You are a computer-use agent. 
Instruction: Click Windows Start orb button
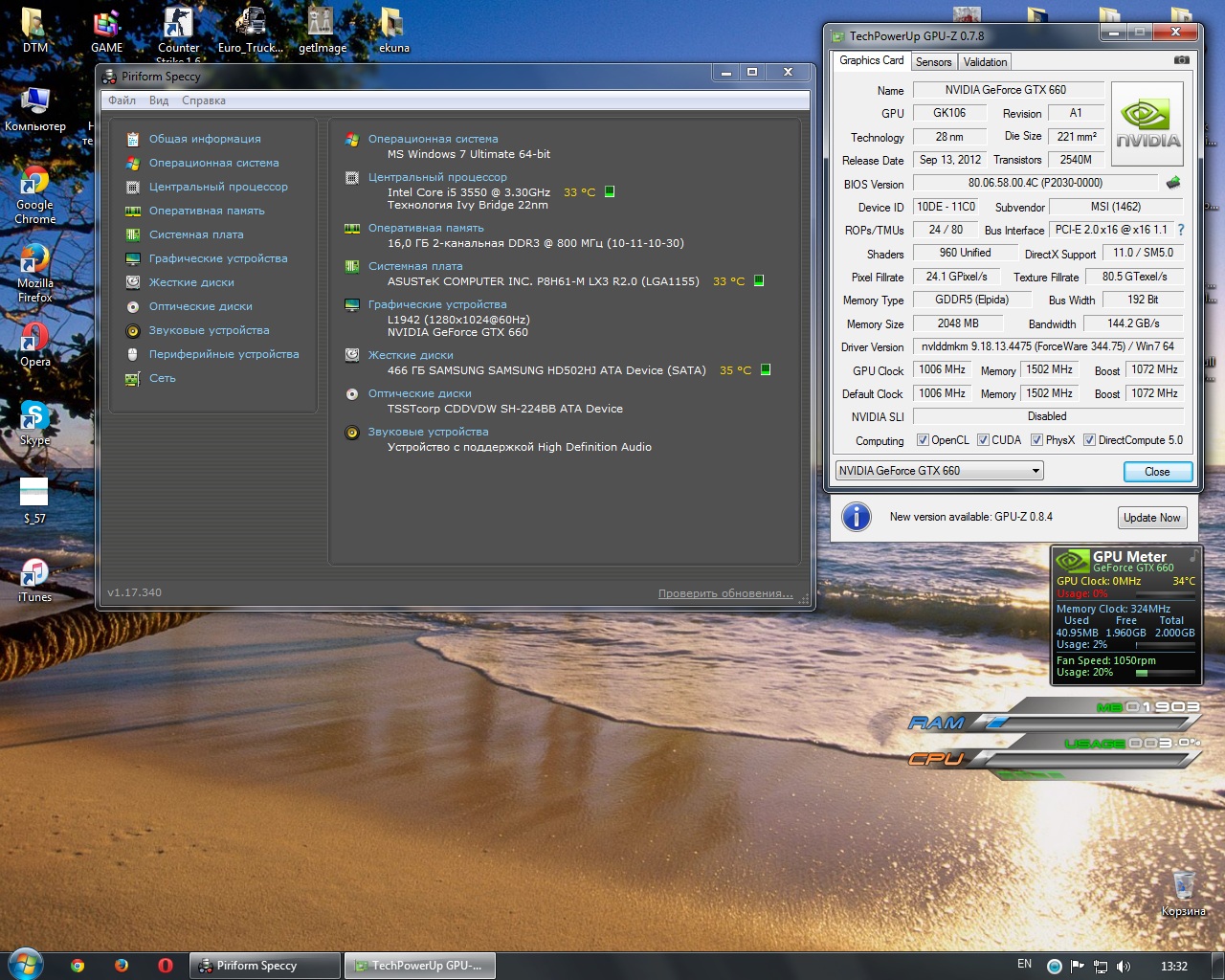point(25,964)
